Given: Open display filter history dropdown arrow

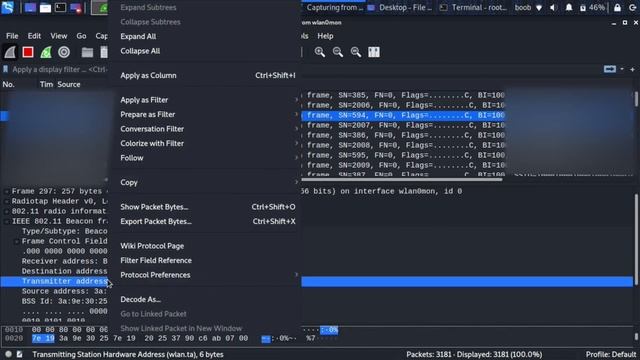Looking at the screenshot, I should (x=622, y=69).
